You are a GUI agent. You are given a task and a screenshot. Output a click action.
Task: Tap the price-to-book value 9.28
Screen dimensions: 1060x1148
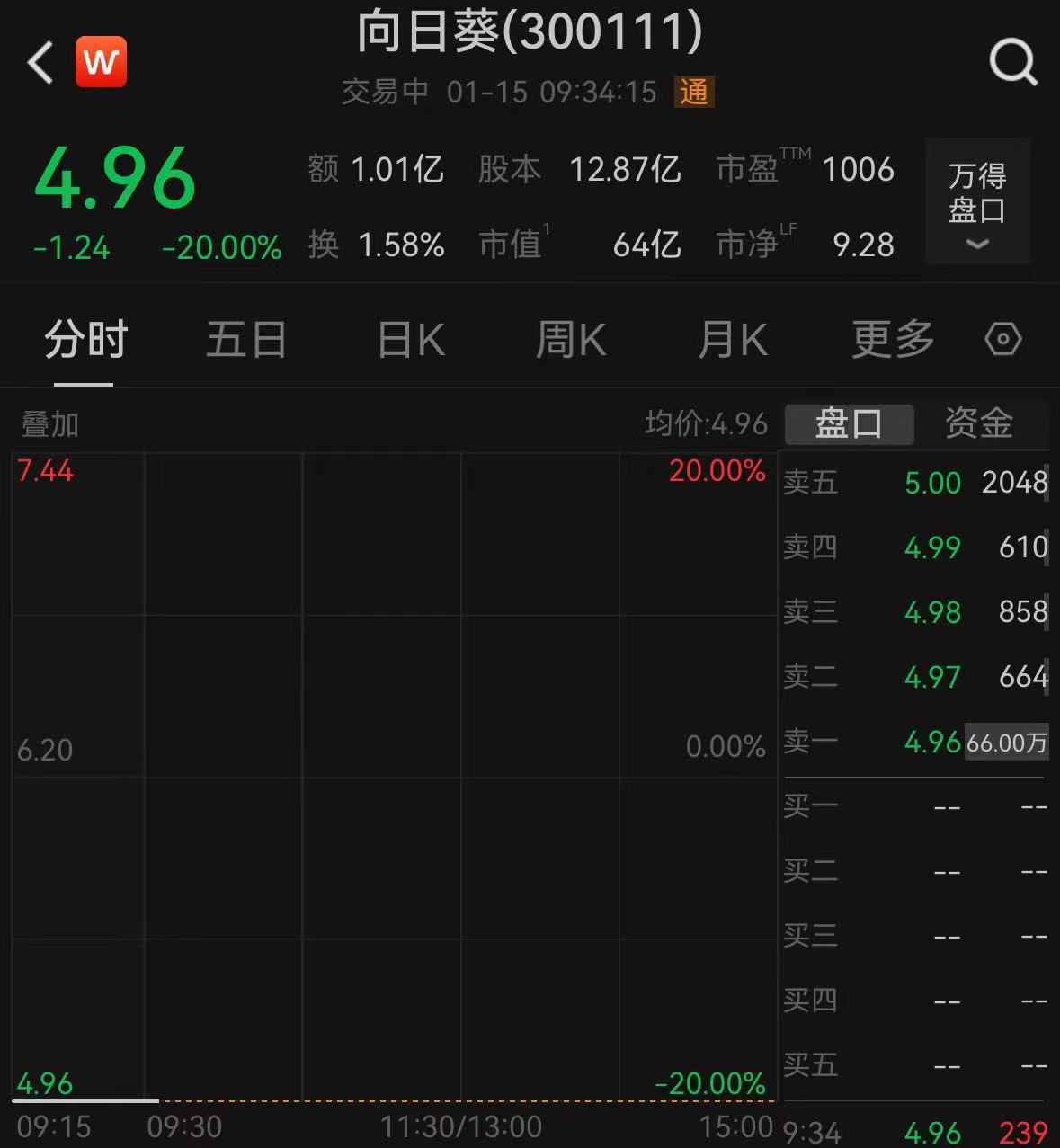[863, 245]
